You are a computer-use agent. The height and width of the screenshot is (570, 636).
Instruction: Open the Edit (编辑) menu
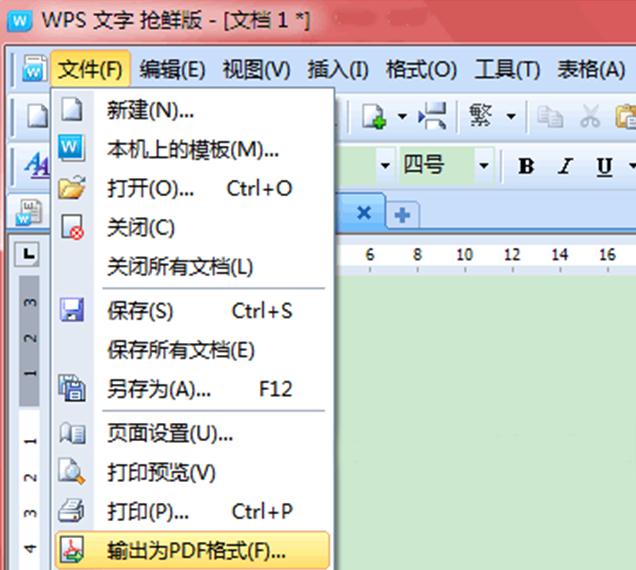tap(172, 69)
